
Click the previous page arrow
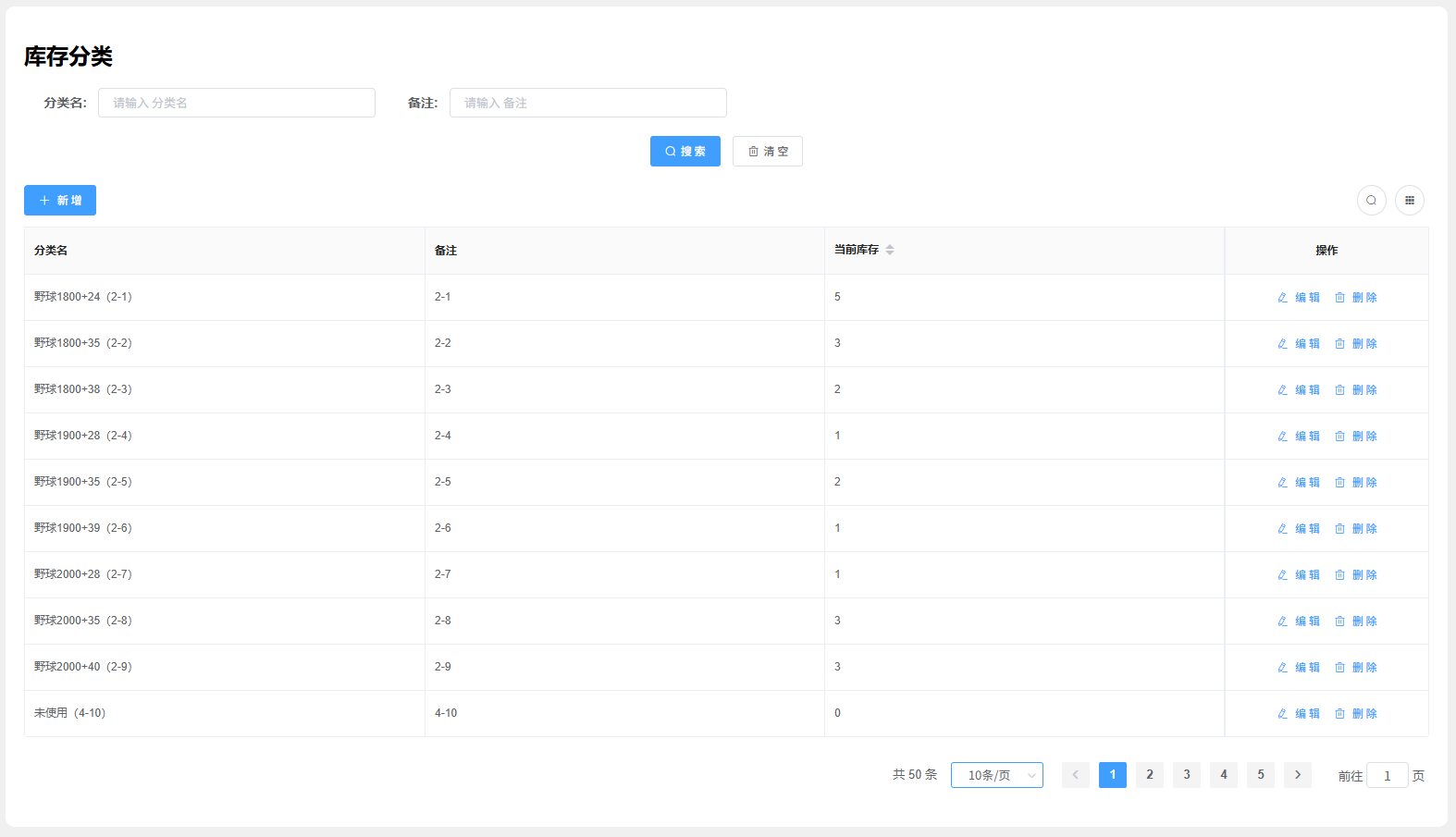(x=1075, y=775)
